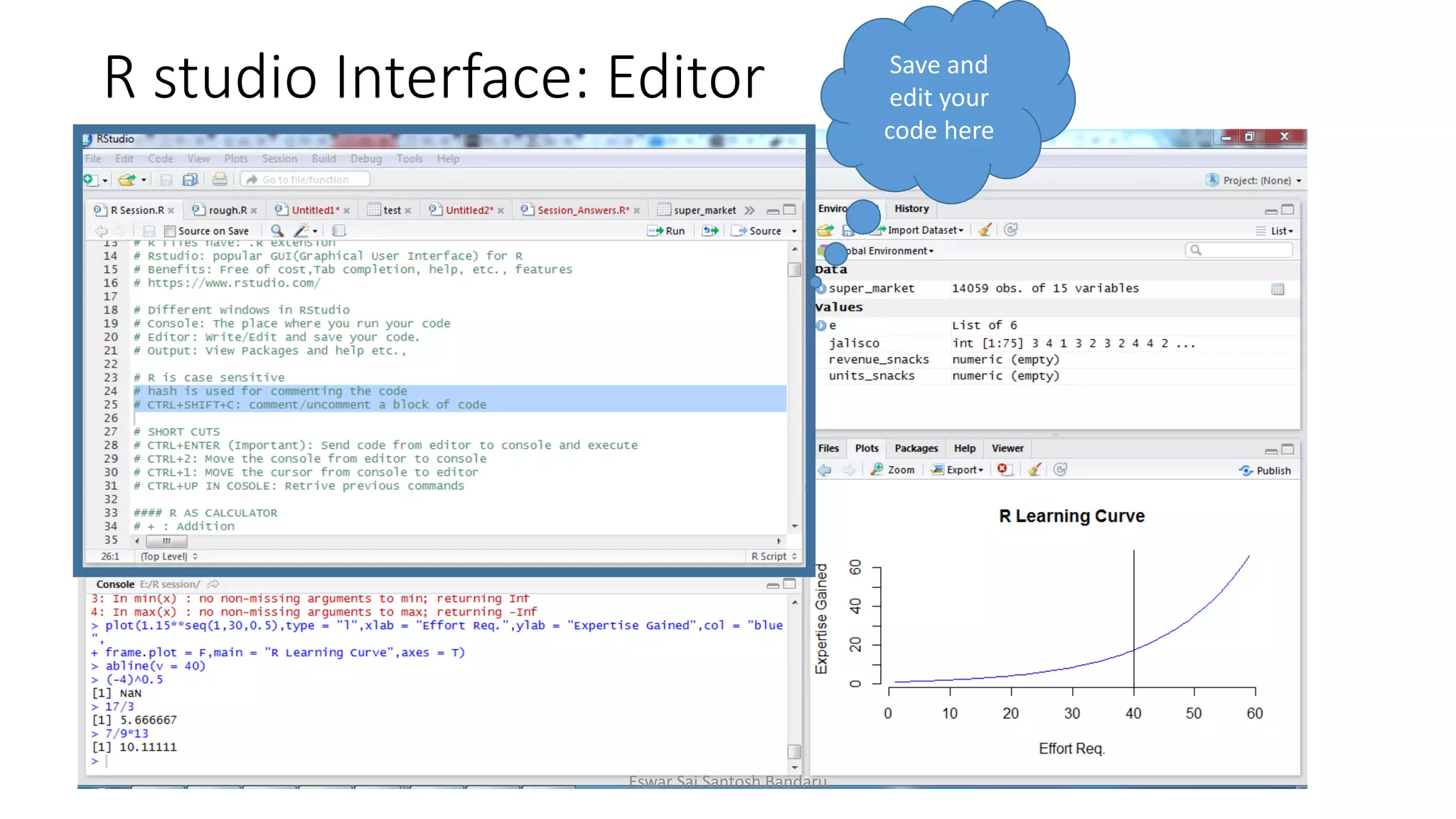
Task: Click the Environment search box
Action: click(x=1238, y=250)
